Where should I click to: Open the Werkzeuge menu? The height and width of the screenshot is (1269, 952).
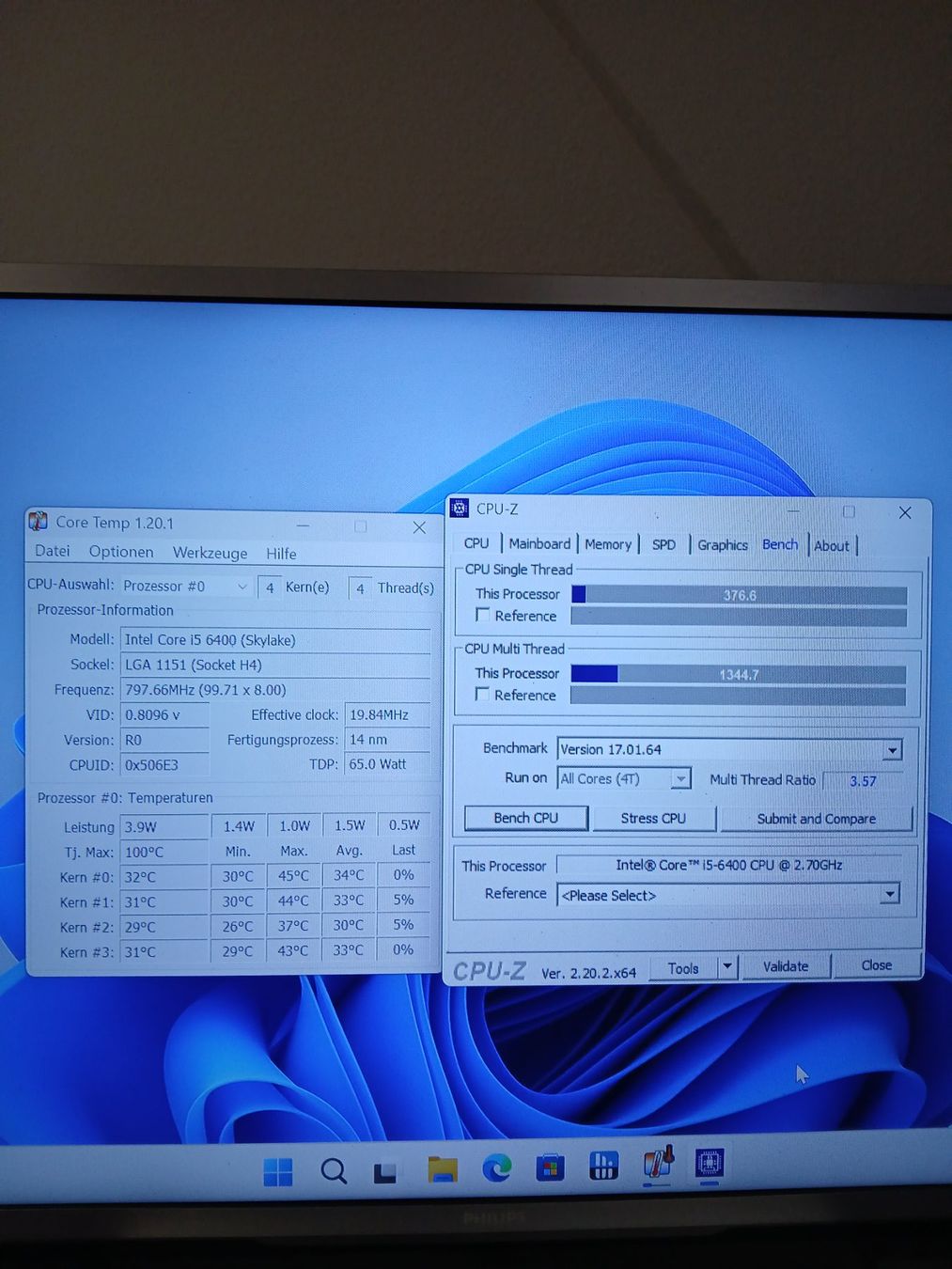[211, 553]
